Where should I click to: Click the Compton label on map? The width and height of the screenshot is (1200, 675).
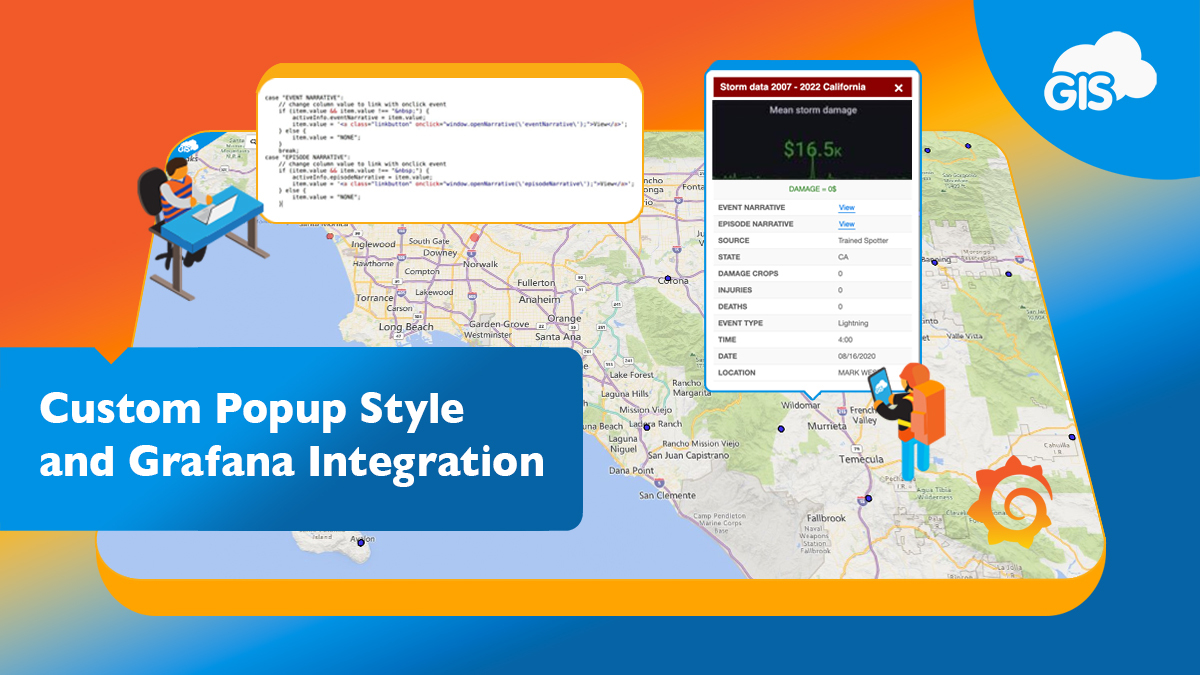pyautogui.click(x=422, y=271)
